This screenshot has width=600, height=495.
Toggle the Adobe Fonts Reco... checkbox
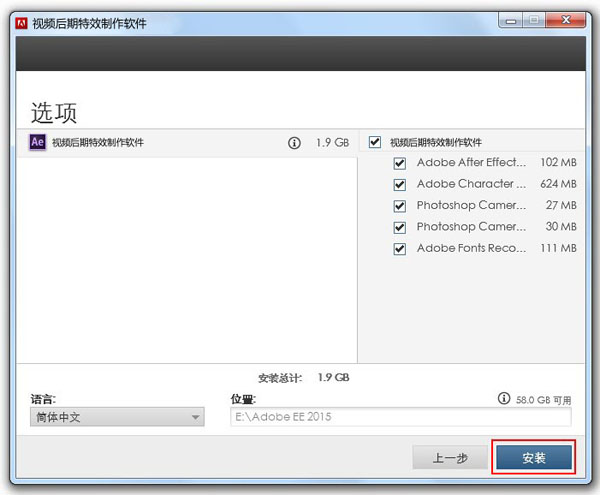(399, 249)
